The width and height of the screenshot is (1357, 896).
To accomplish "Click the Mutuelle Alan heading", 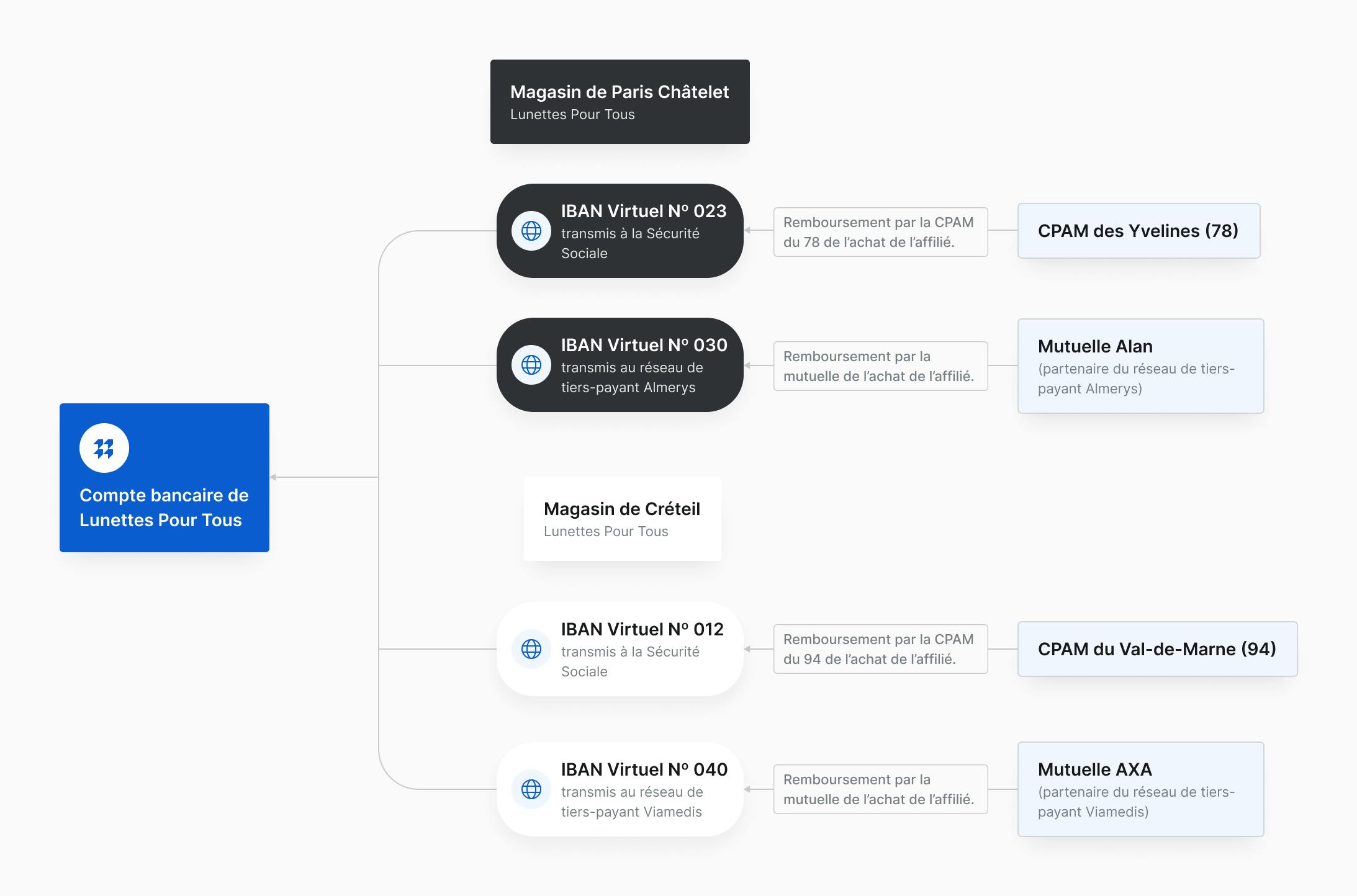I will pyautogui.click(x=1095, y=346).
